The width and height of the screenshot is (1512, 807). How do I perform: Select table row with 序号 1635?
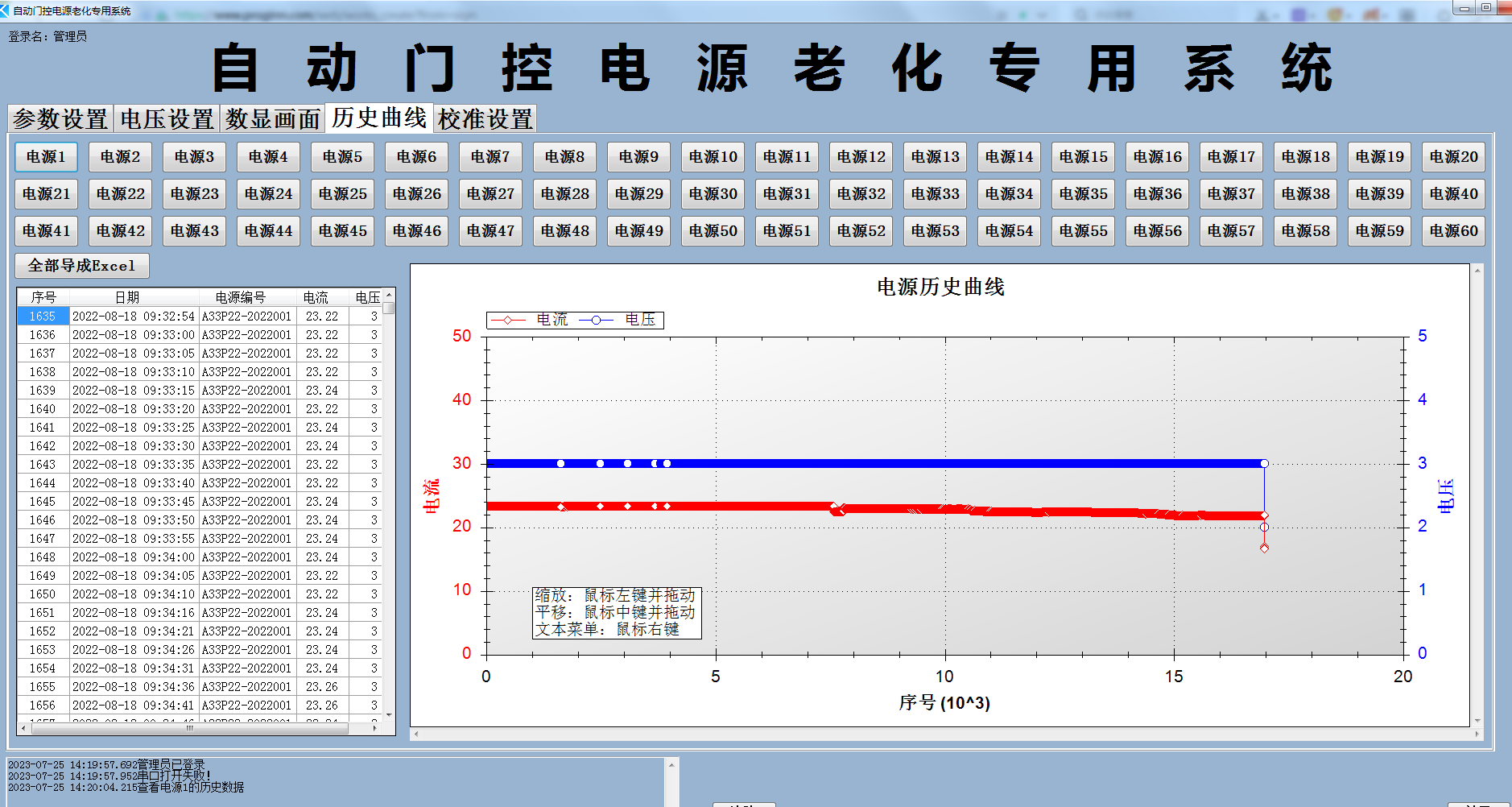[x=200, y=317]
